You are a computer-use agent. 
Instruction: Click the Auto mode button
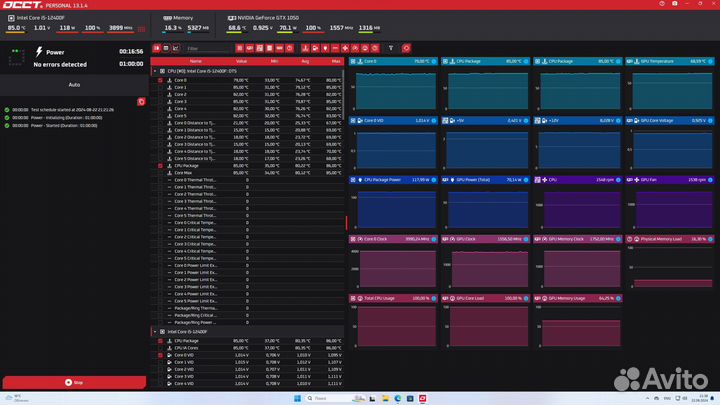point(74,84)
